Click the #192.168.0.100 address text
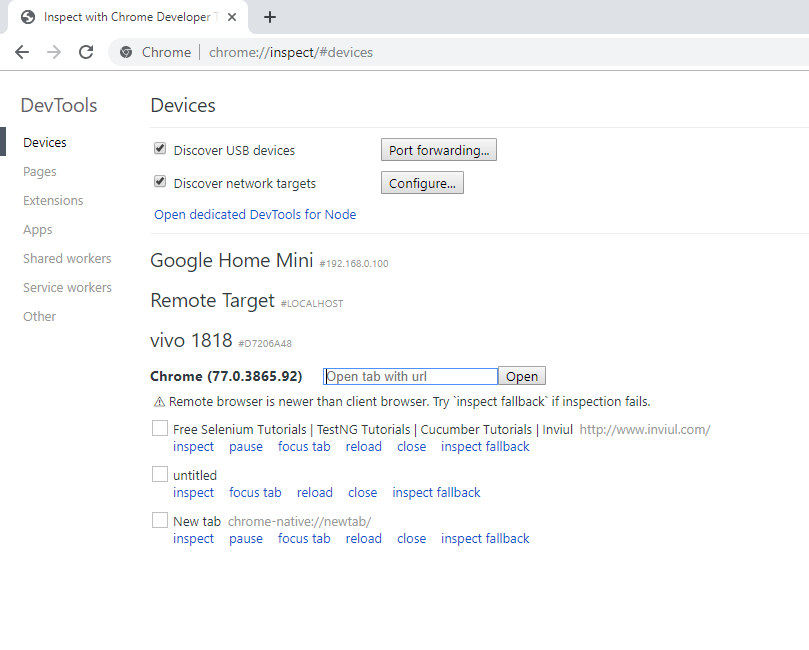Viewport: 809px width, 650px height. click(354, 264)
